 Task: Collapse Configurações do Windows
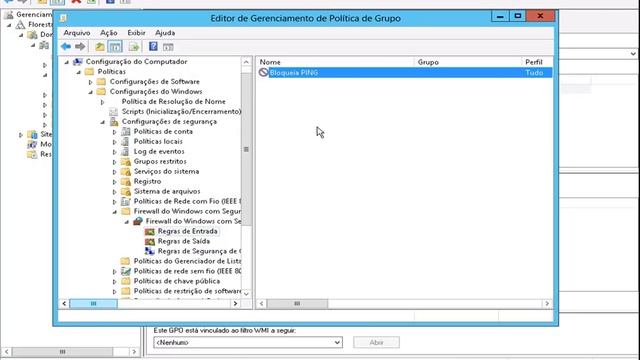(91, 92)
